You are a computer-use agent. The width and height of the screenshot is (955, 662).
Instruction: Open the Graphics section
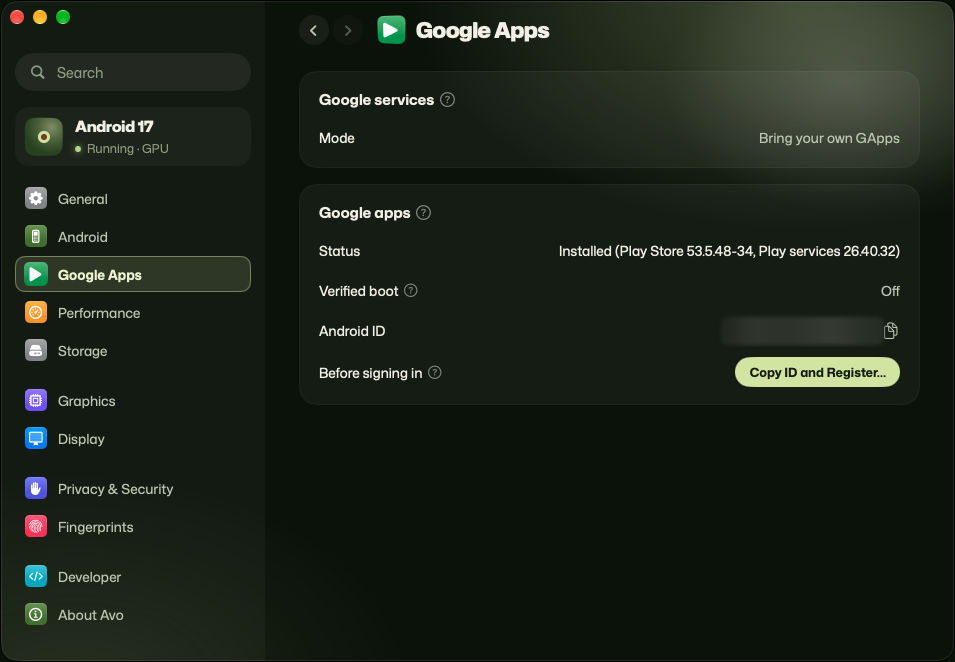tap(133, 401)
